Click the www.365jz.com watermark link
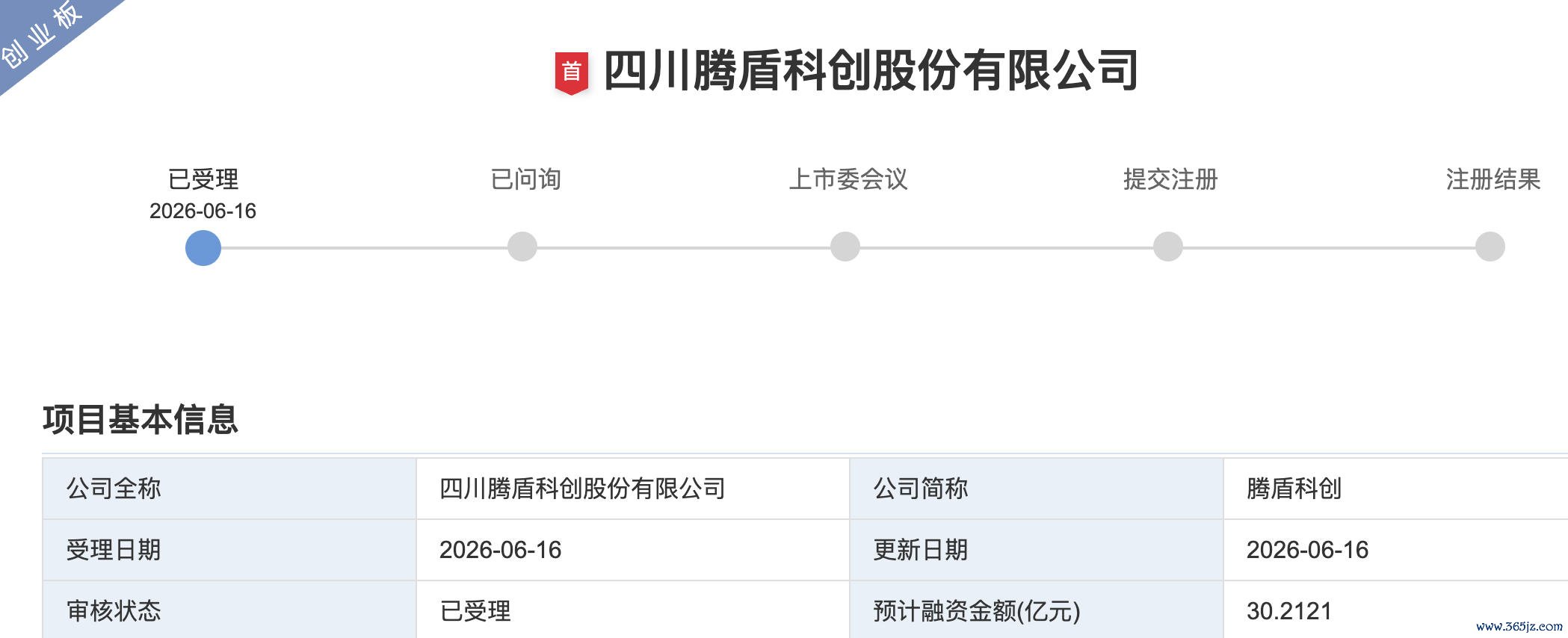This screenshot has height=638, width=1568. pyautogui.click(x=1519, y=626)
